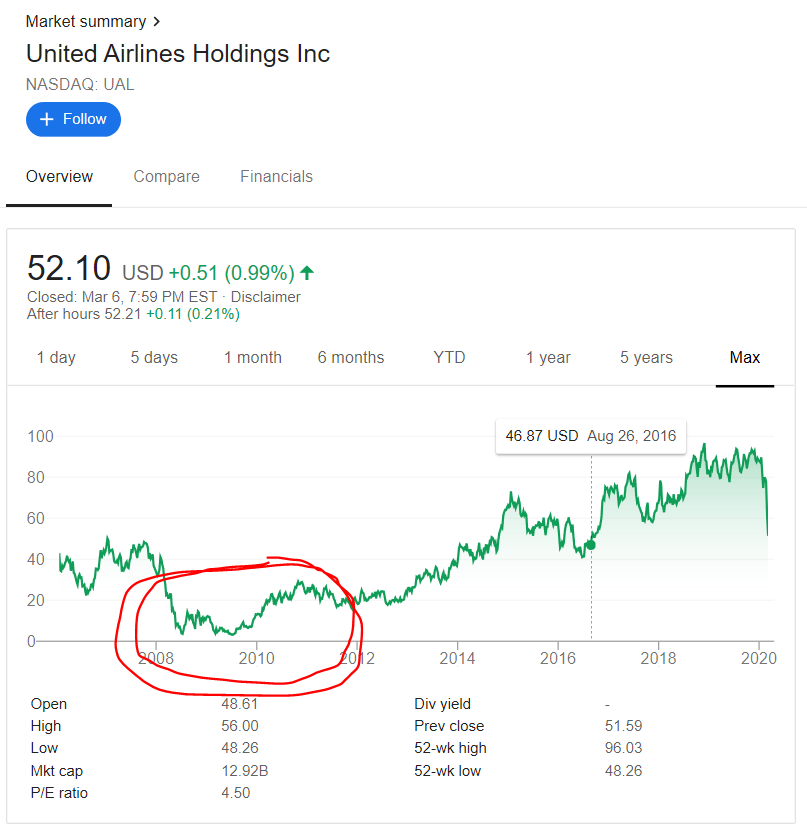Click the green up arrow icon

click(307, 272)
